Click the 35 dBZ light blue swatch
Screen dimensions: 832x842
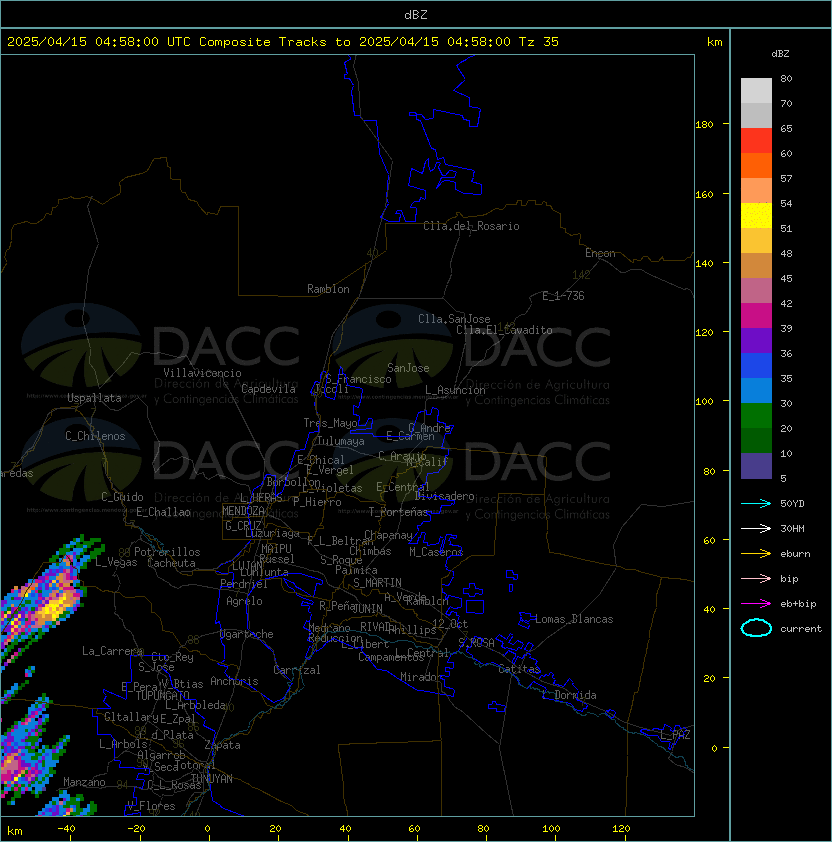(756, 390)
